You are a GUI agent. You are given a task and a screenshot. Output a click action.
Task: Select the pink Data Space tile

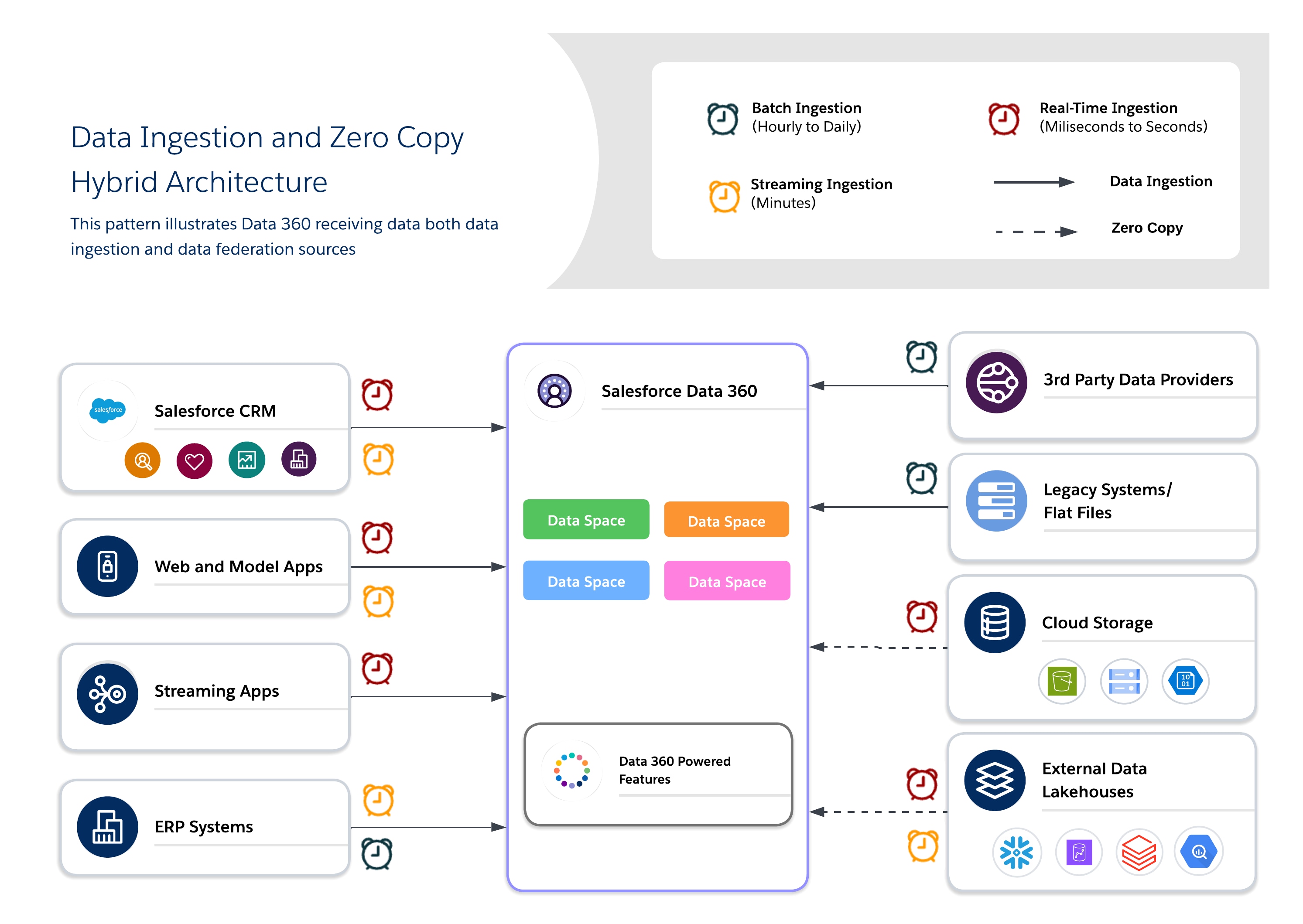pyautogui.click(x=726, y=581)
